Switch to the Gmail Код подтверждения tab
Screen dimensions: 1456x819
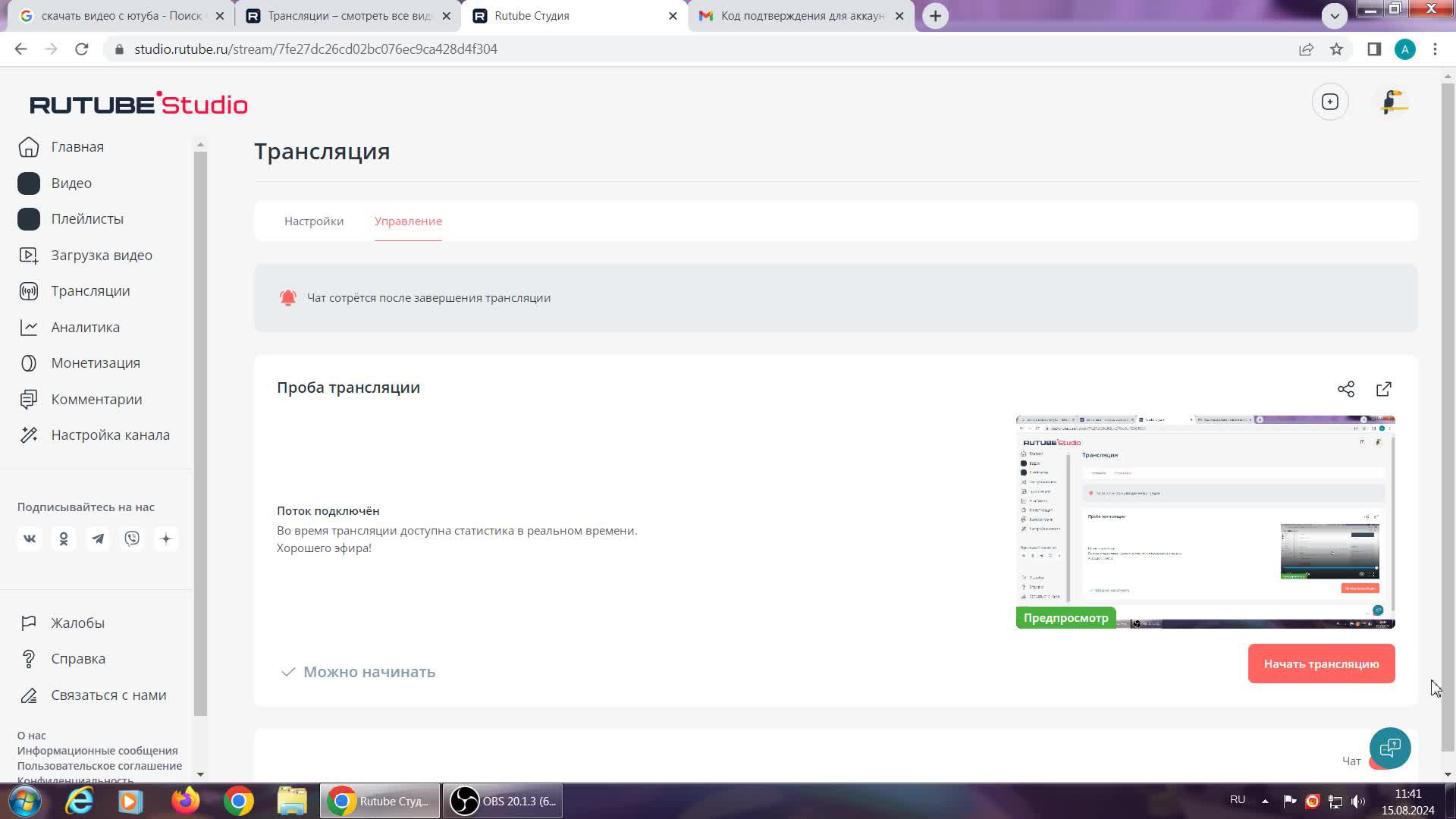pos(802,16)
